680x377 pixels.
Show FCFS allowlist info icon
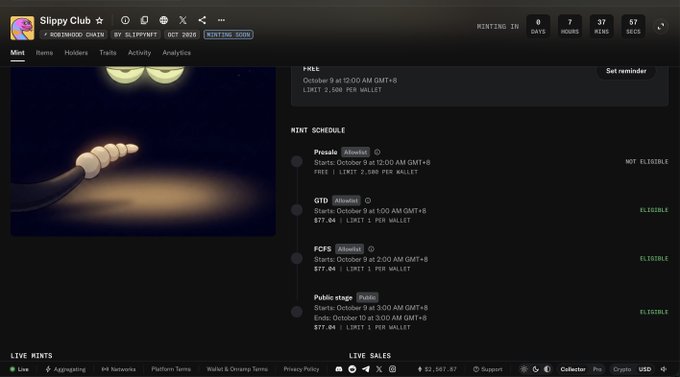point(371,249)
